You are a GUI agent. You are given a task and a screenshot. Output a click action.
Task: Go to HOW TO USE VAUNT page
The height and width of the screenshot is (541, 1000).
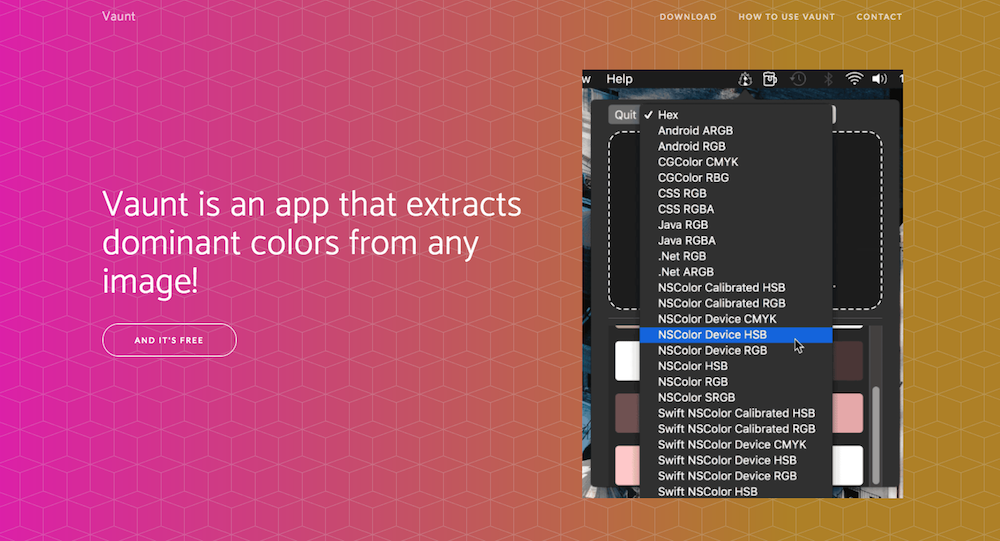(x=786, y=17)
